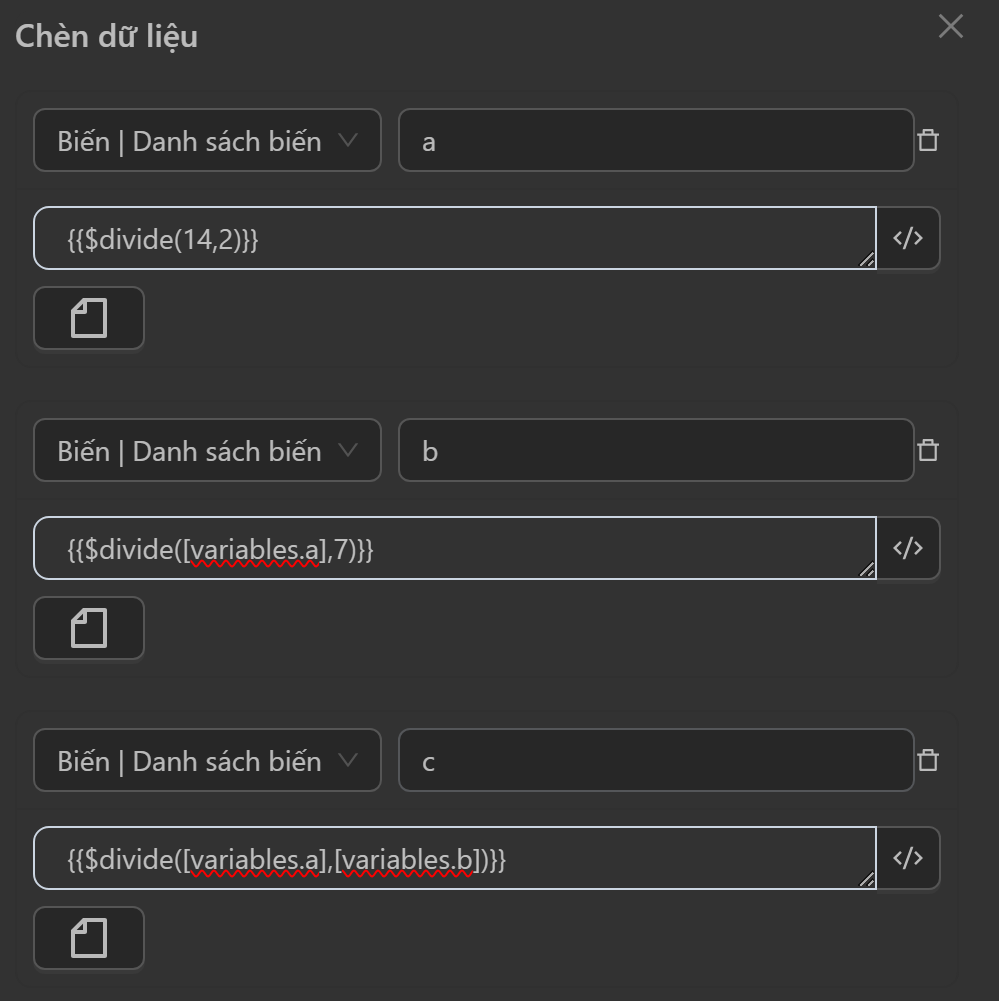Open code editor for variable b expression

pos(908,548)
